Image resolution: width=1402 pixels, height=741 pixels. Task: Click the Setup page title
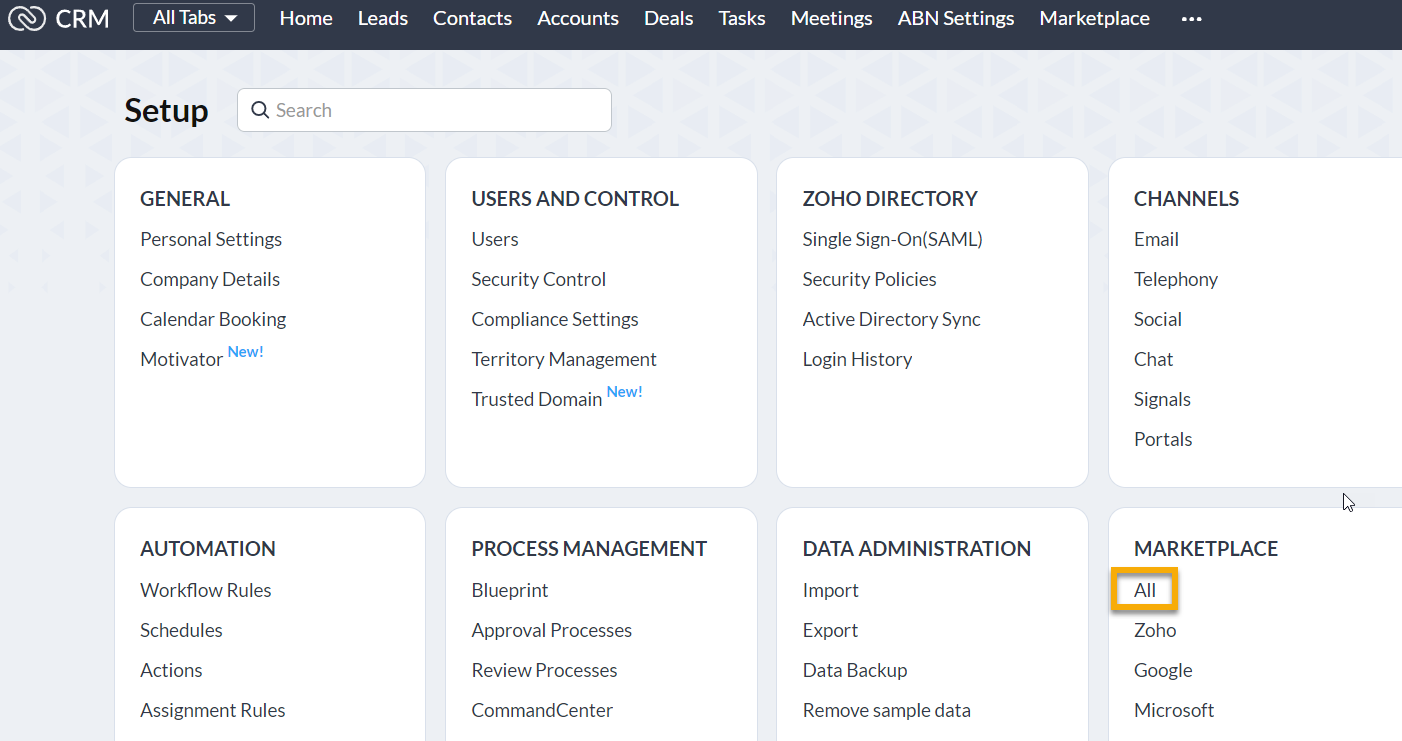pyautogui.click(x=166, y=110)
